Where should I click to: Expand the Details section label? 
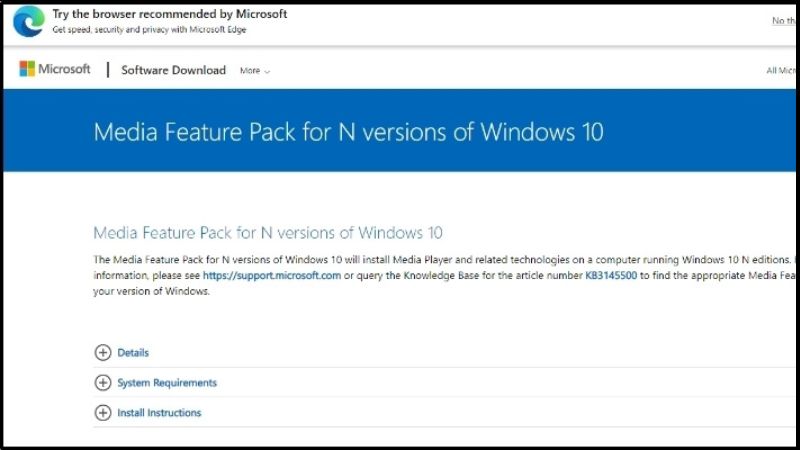pyautogui.click(x=133, y=353)
